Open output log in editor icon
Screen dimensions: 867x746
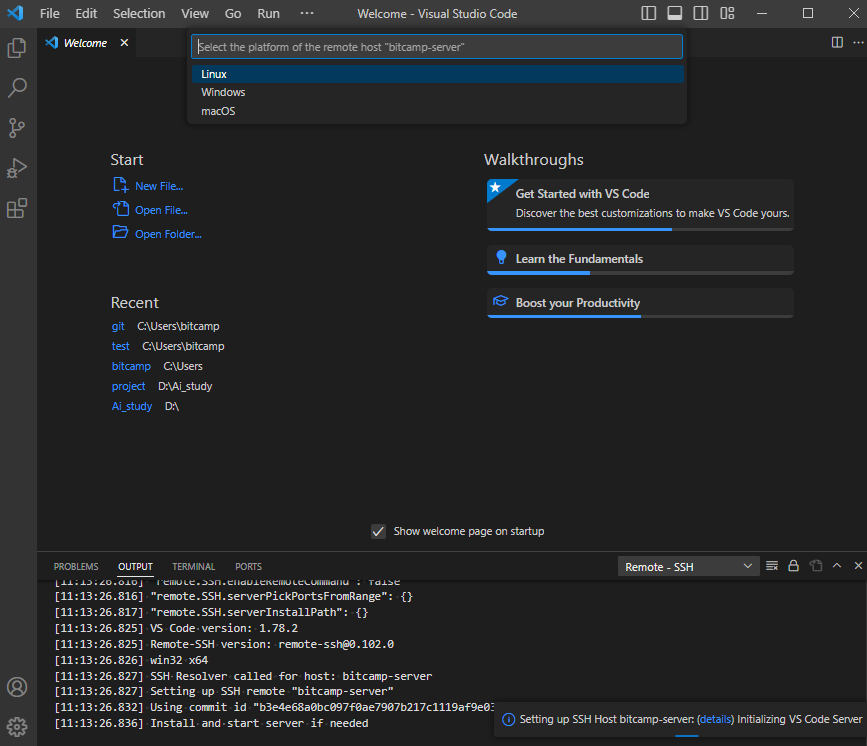click(816, 566)
